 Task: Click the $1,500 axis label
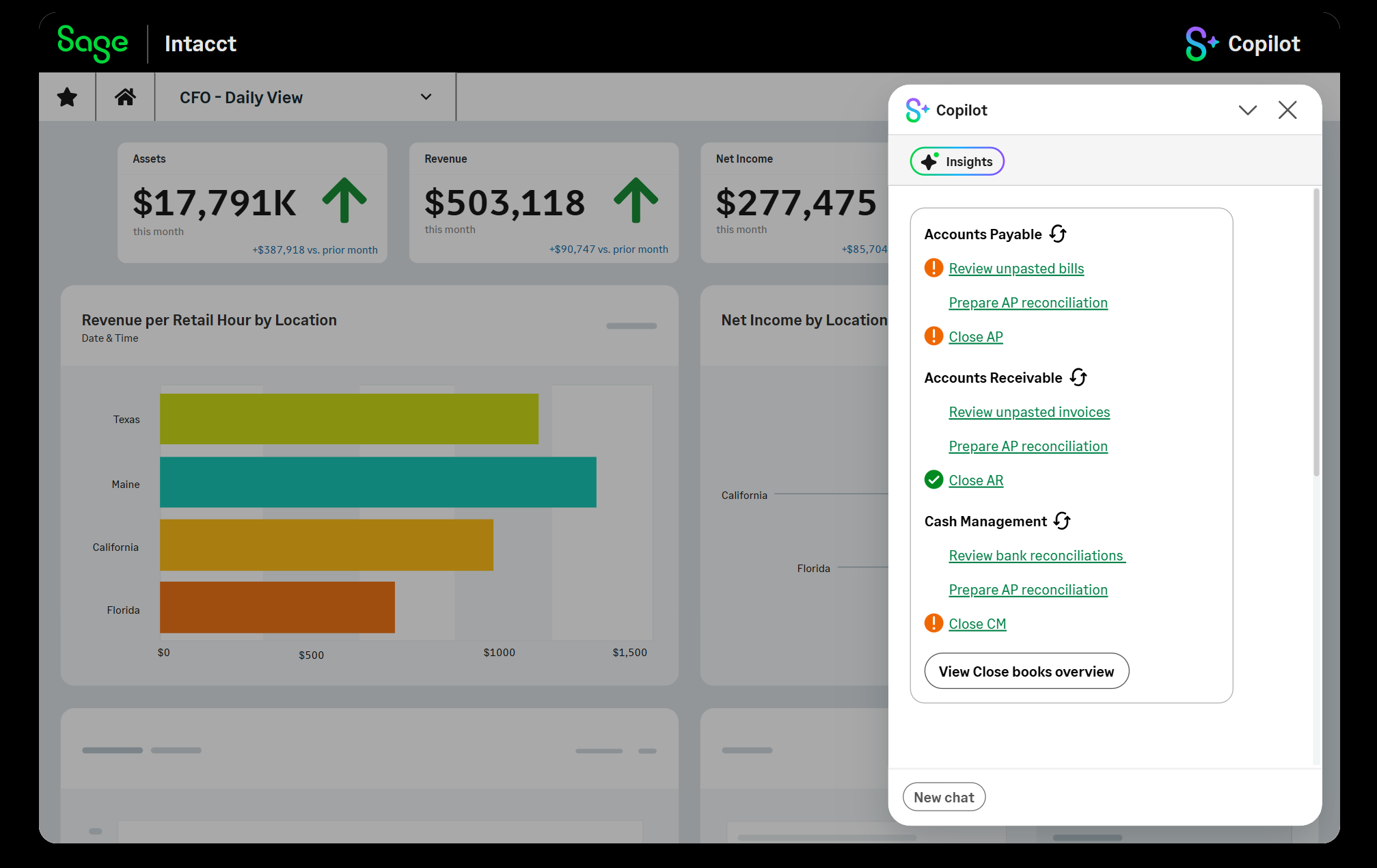629,653
